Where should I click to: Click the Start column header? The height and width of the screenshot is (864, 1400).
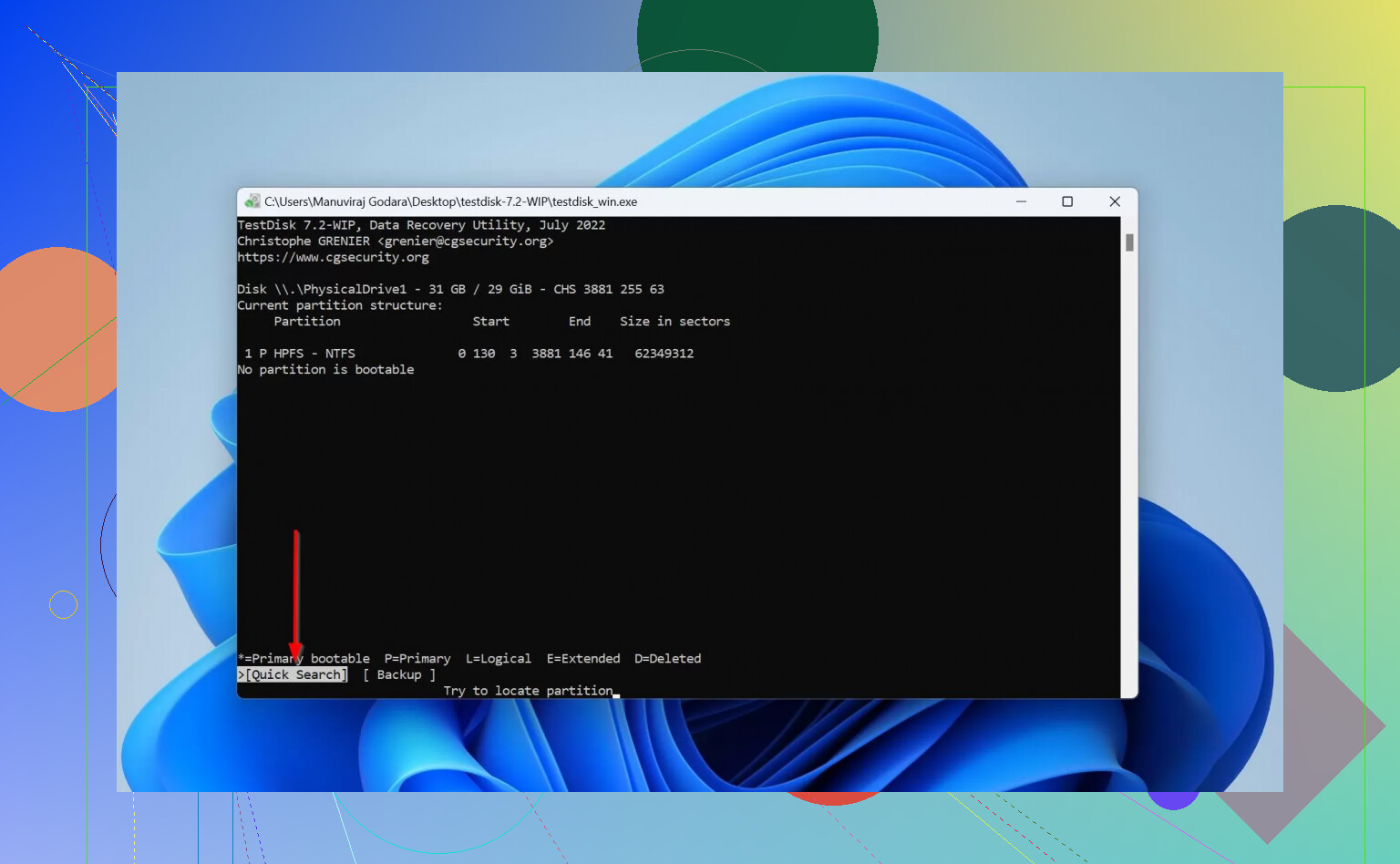click(490, 321)
